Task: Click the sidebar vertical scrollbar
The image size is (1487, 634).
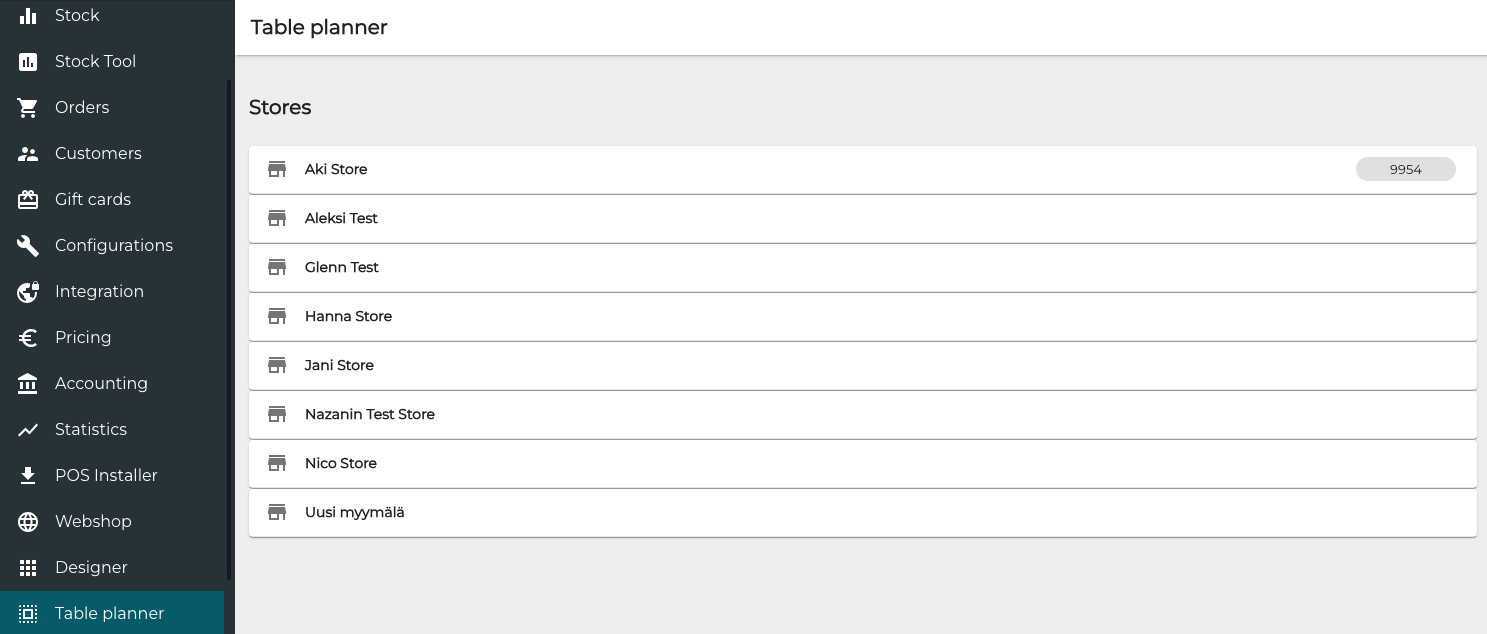Action: (229, 330)
